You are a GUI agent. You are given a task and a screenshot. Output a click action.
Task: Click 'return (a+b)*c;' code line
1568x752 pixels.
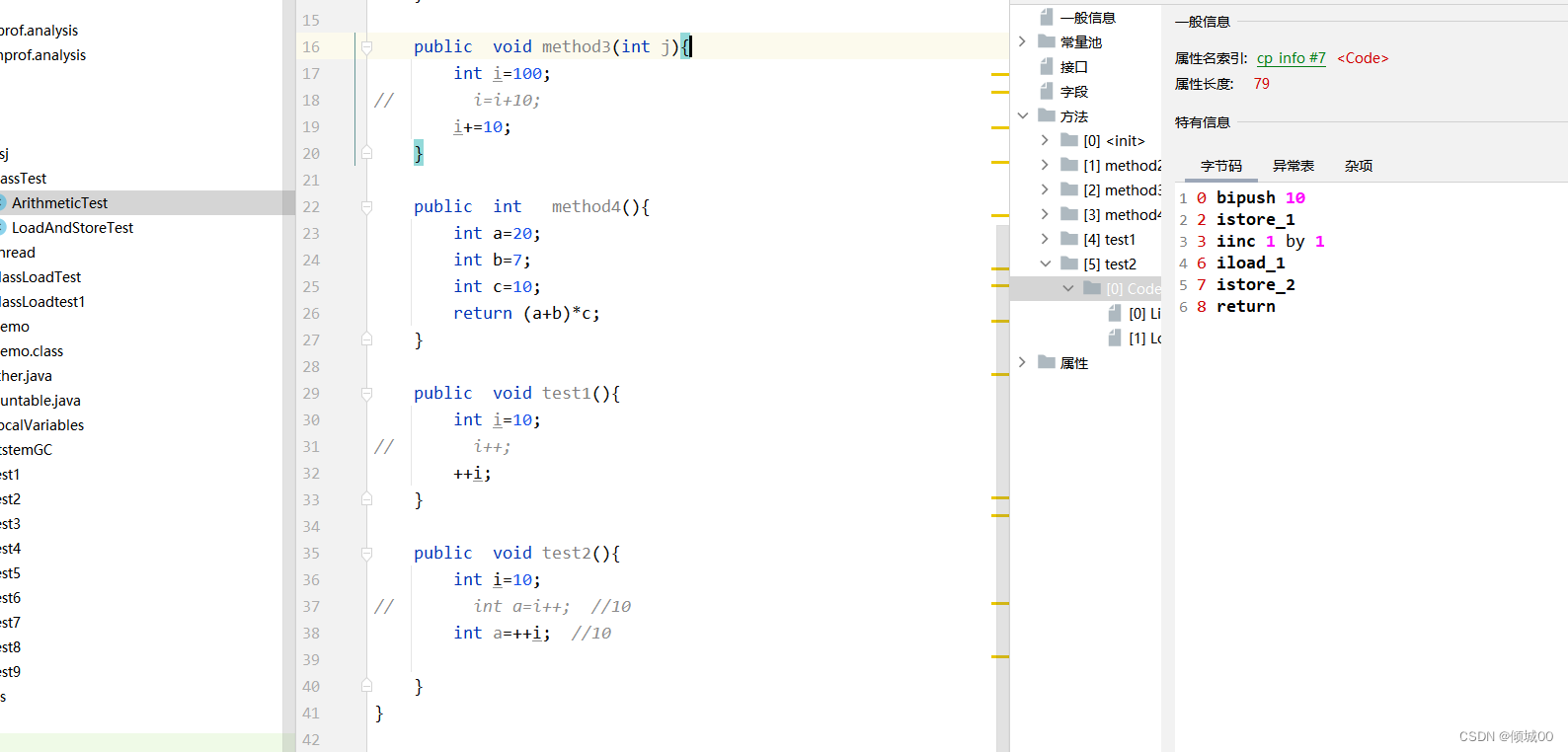[x=526, y=313]
